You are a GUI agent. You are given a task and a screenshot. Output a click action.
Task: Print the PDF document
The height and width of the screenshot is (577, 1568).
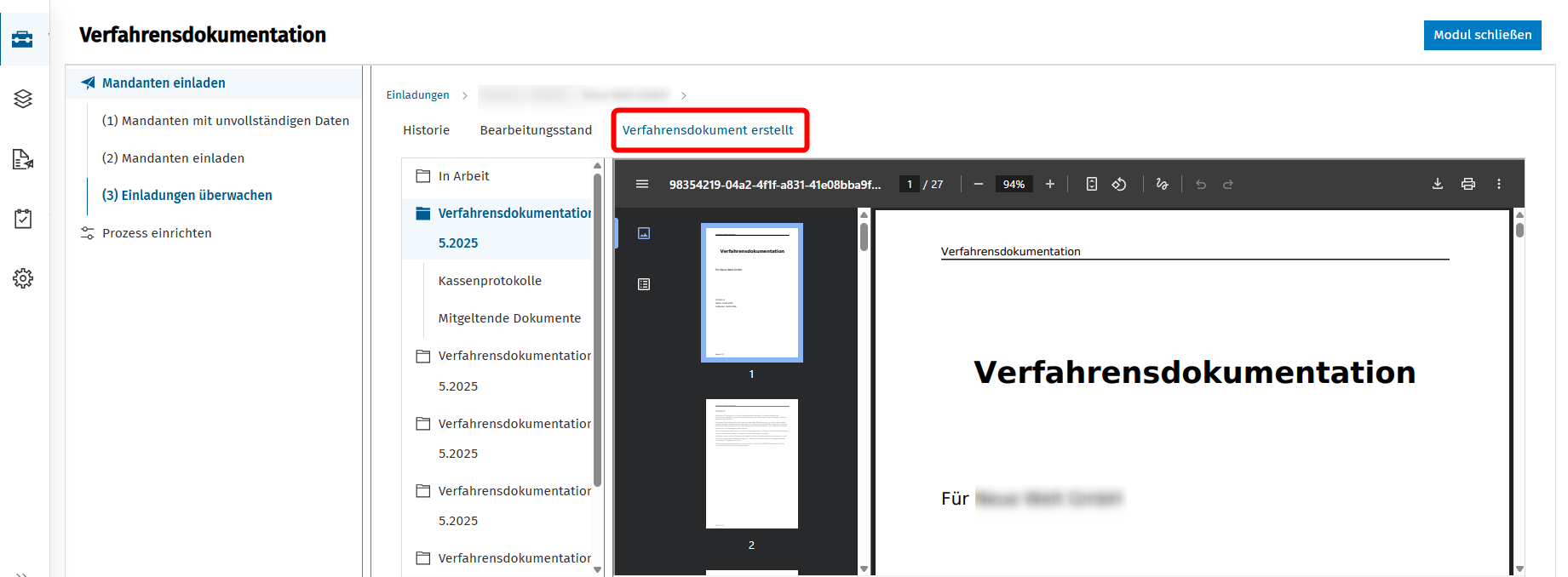coord(1468,184)
